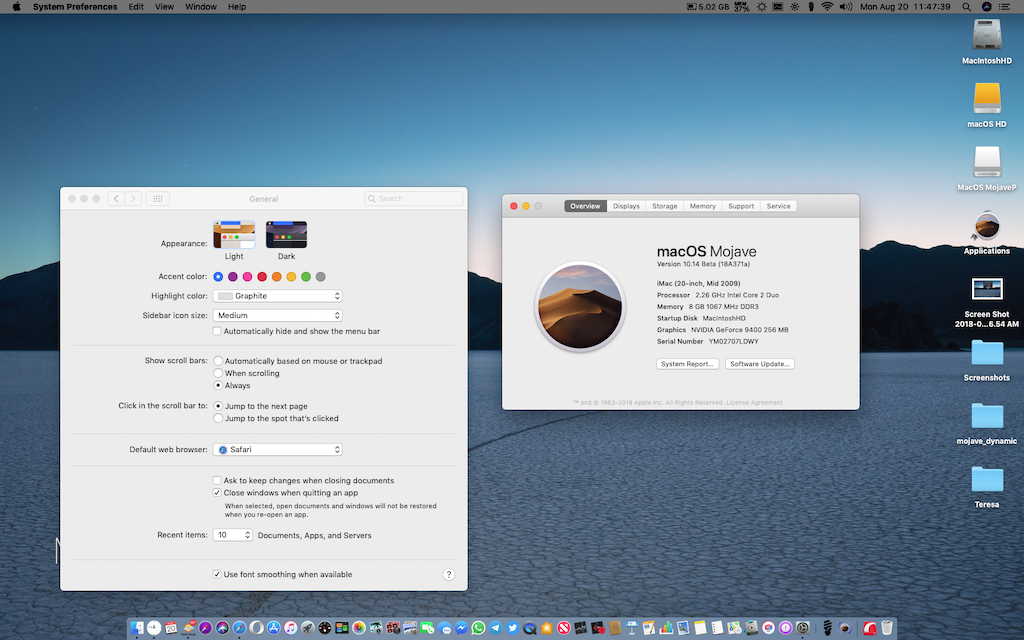
Task: Open Telegram in the Dock
Action: (x=495, y=628)
